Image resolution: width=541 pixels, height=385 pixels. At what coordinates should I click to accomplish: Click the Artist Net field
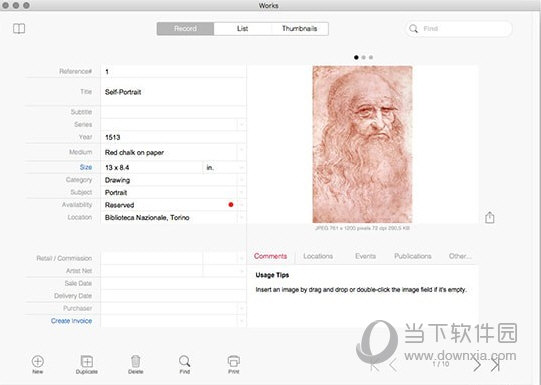[x=151, y=270]
